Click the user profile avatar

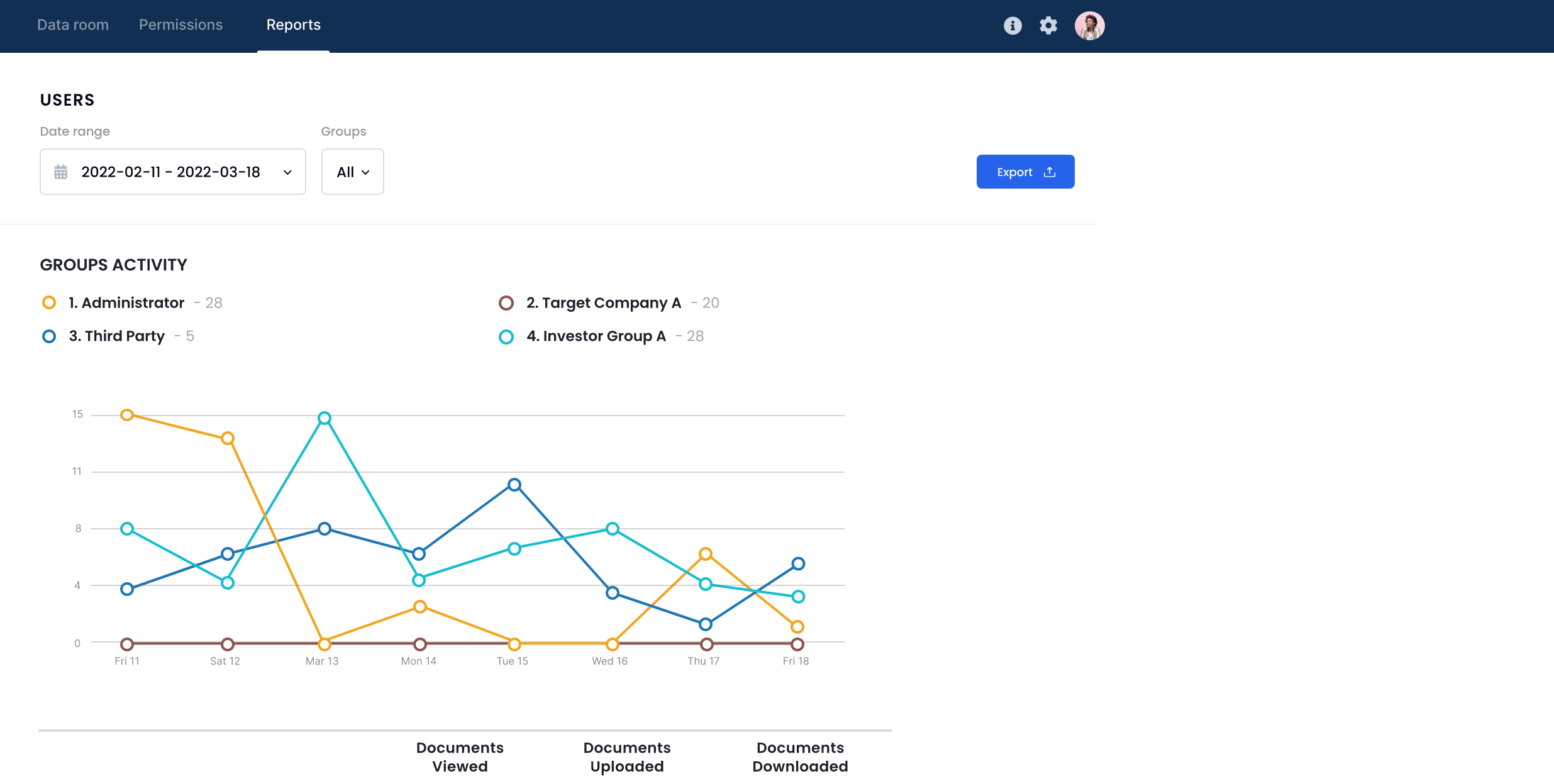[x=1089, y=26]
